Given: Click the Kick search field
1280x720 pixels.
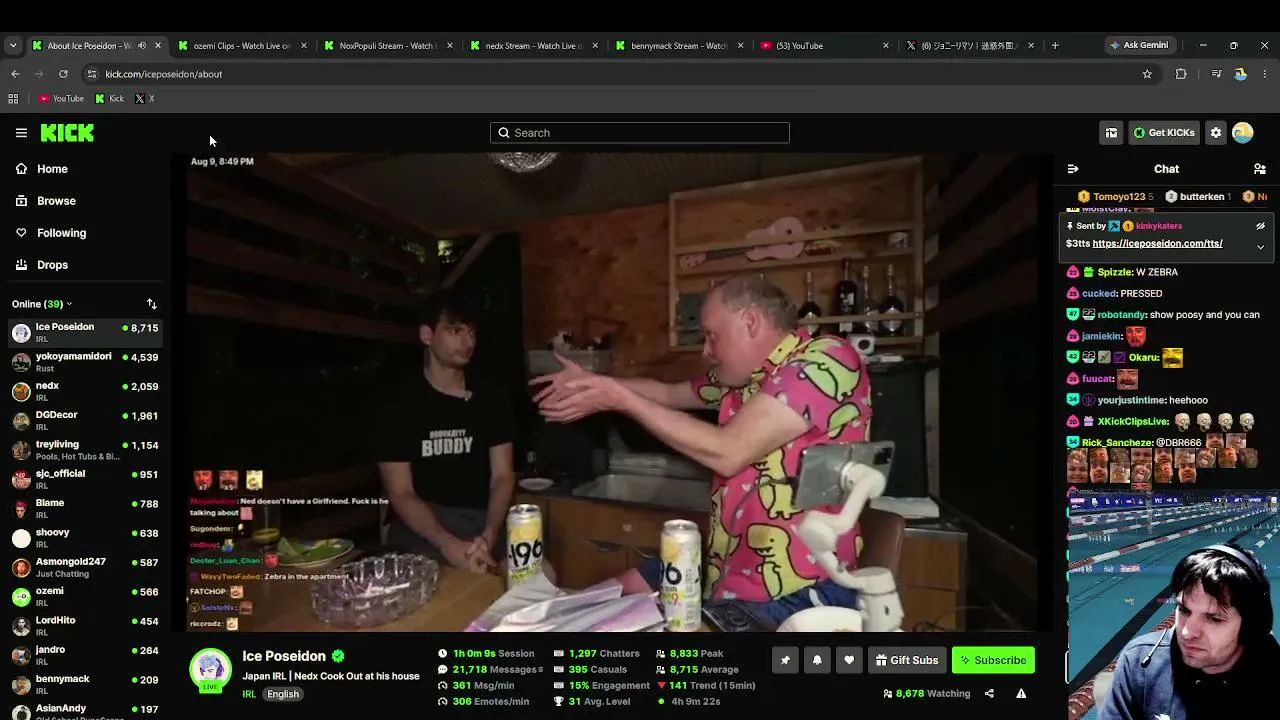Looking at the screenshot, I should [640, 132].
